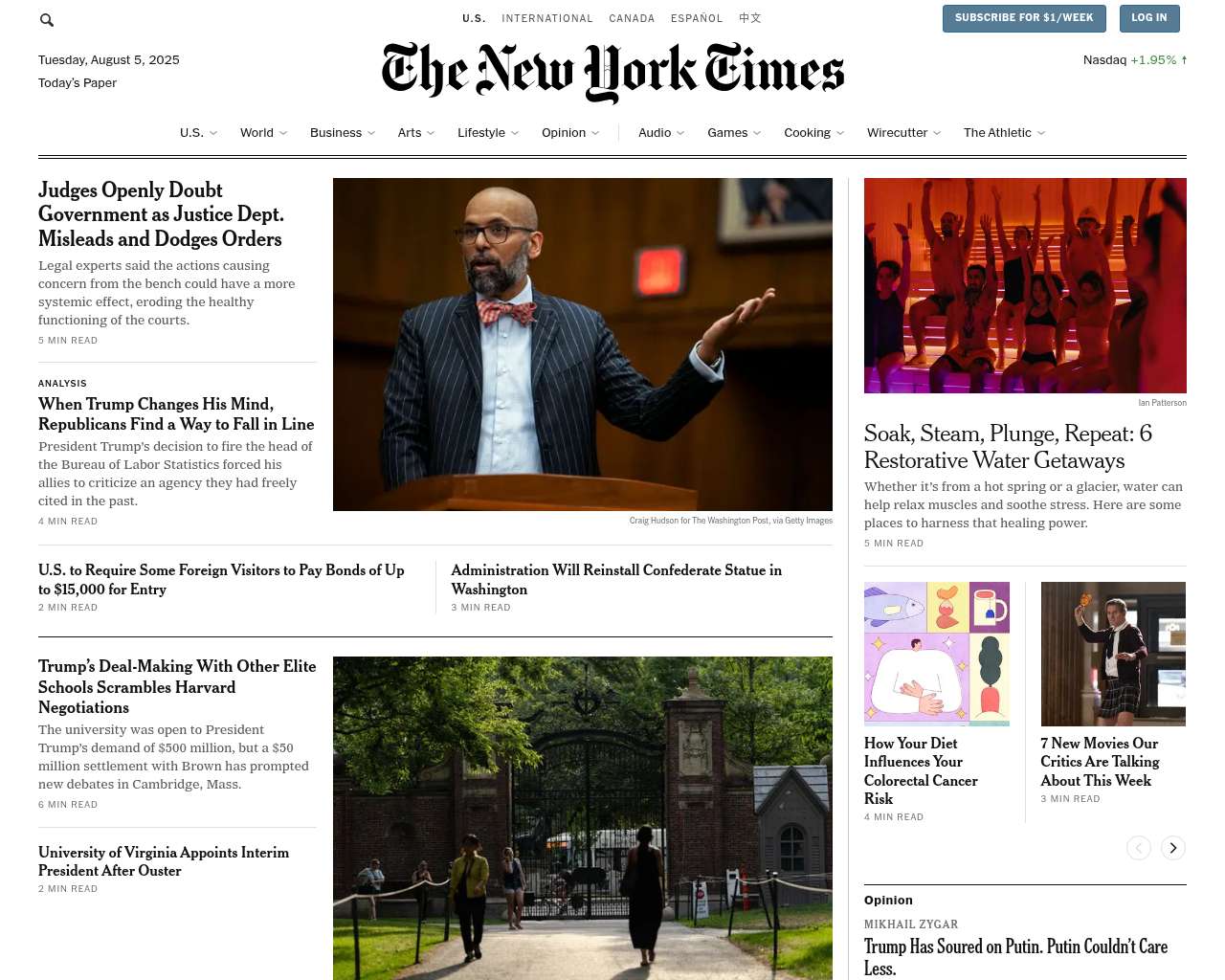Click the previous carousel arrow button
The width and height of the screenshot is (1225, 980).
1139,848
